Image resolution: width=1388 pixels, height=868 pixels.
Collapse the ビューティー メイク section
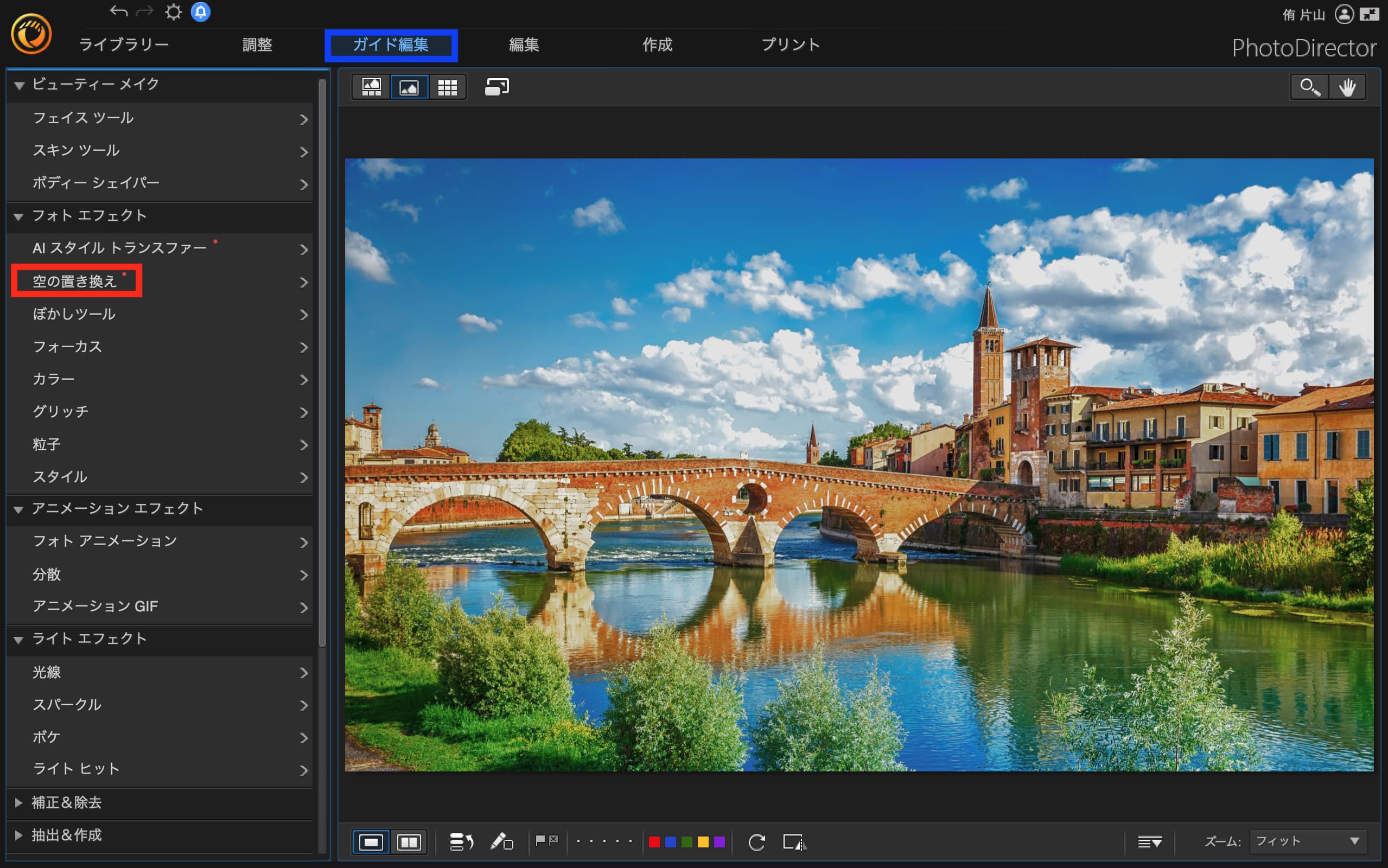pyautogui.click(x=20, y=85)
